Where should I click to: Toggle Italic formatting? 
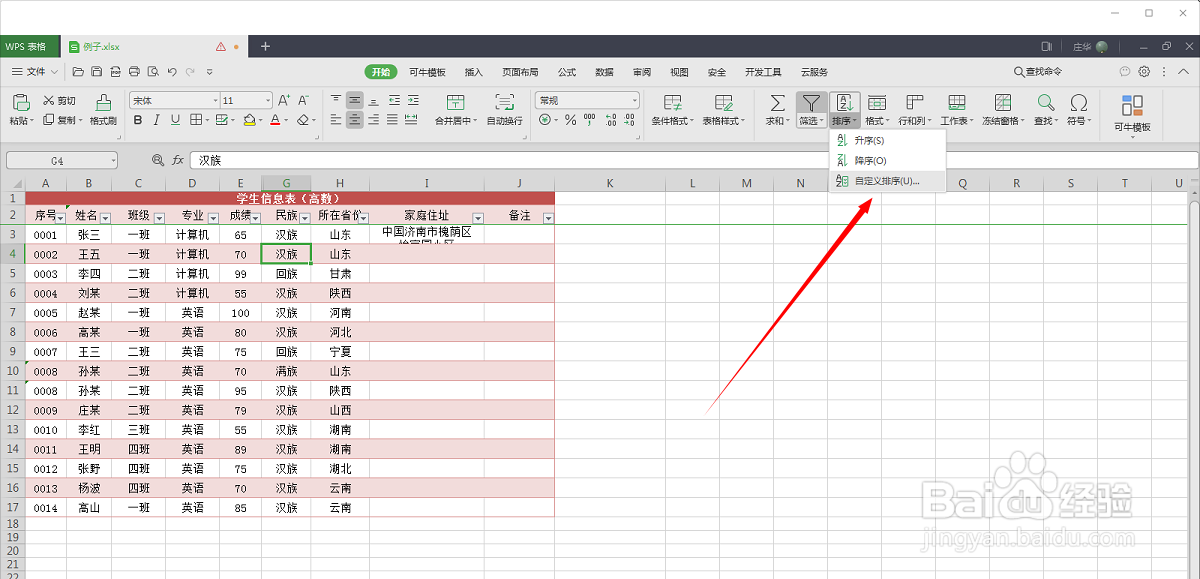pyautogui.click(x=157, y=120)
